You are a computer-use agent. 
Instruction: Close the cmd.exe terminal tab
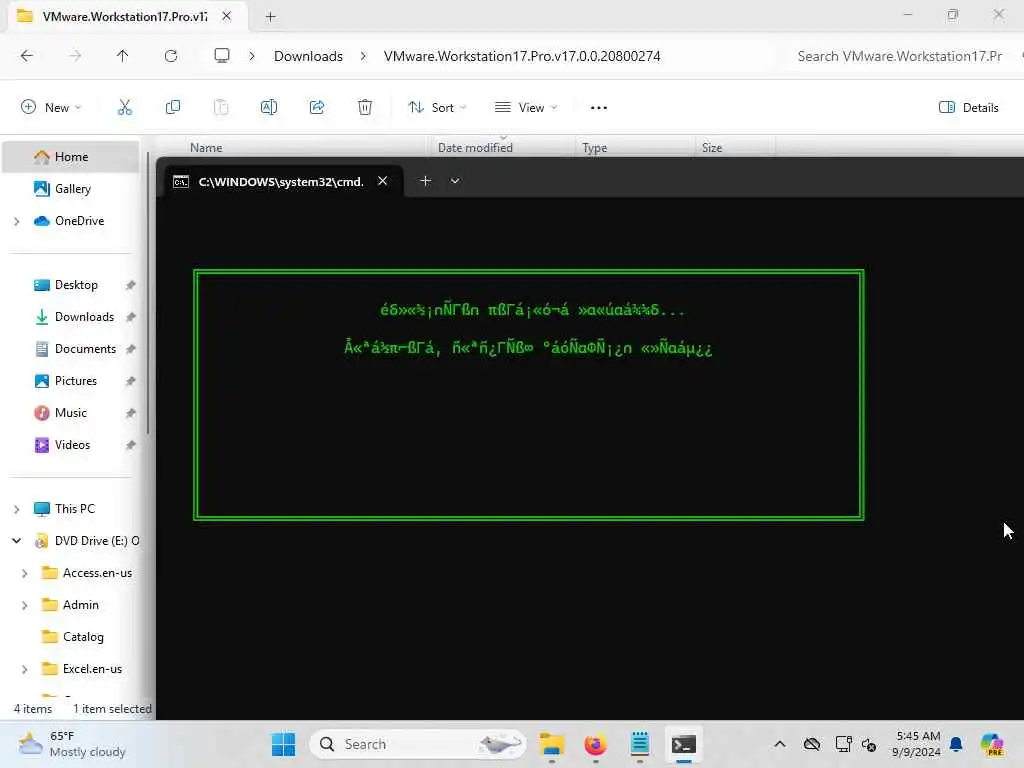tap(383, 181)
